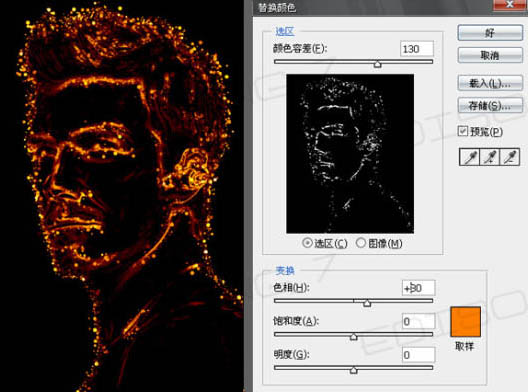Click the lightness value input field
The image size is (528, 392).
419,355
